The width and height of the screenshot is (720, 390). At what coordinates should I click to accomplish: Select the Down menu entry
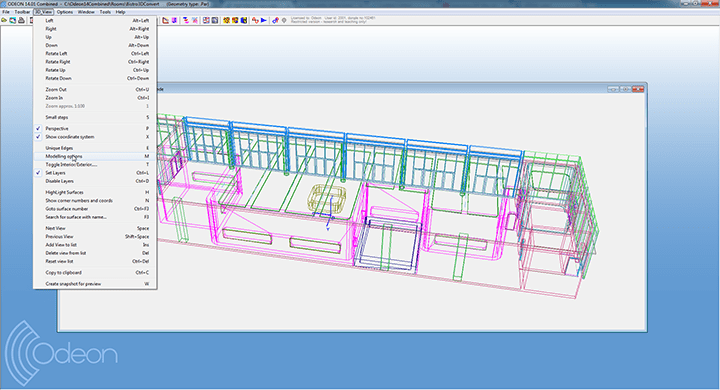95,45
